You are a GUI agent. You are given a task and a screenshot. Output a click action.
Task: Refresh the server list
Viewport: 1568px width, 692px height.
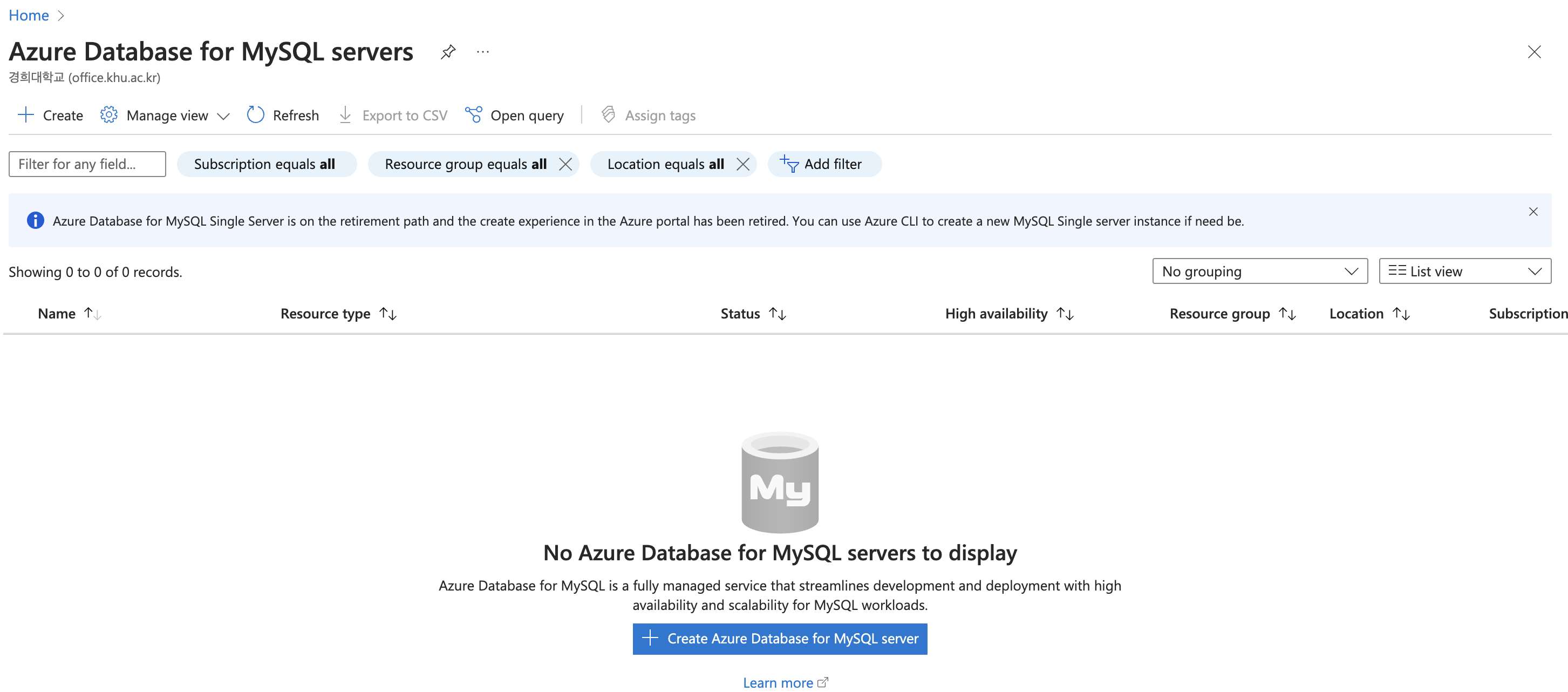click(x=283, y=115)
